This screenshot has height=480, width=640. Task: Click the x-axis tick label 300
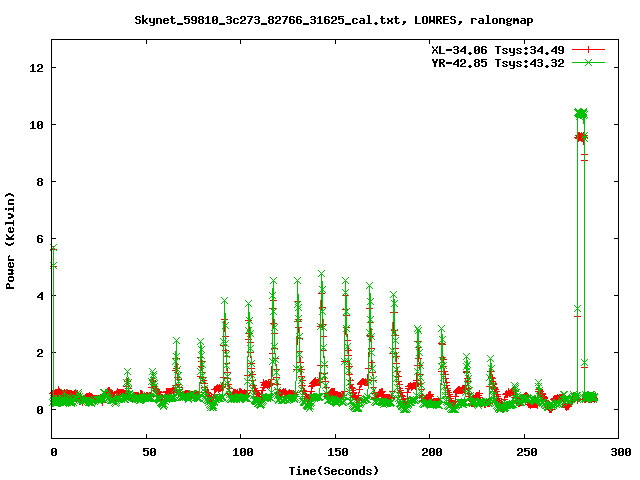[x=621, y=452]
